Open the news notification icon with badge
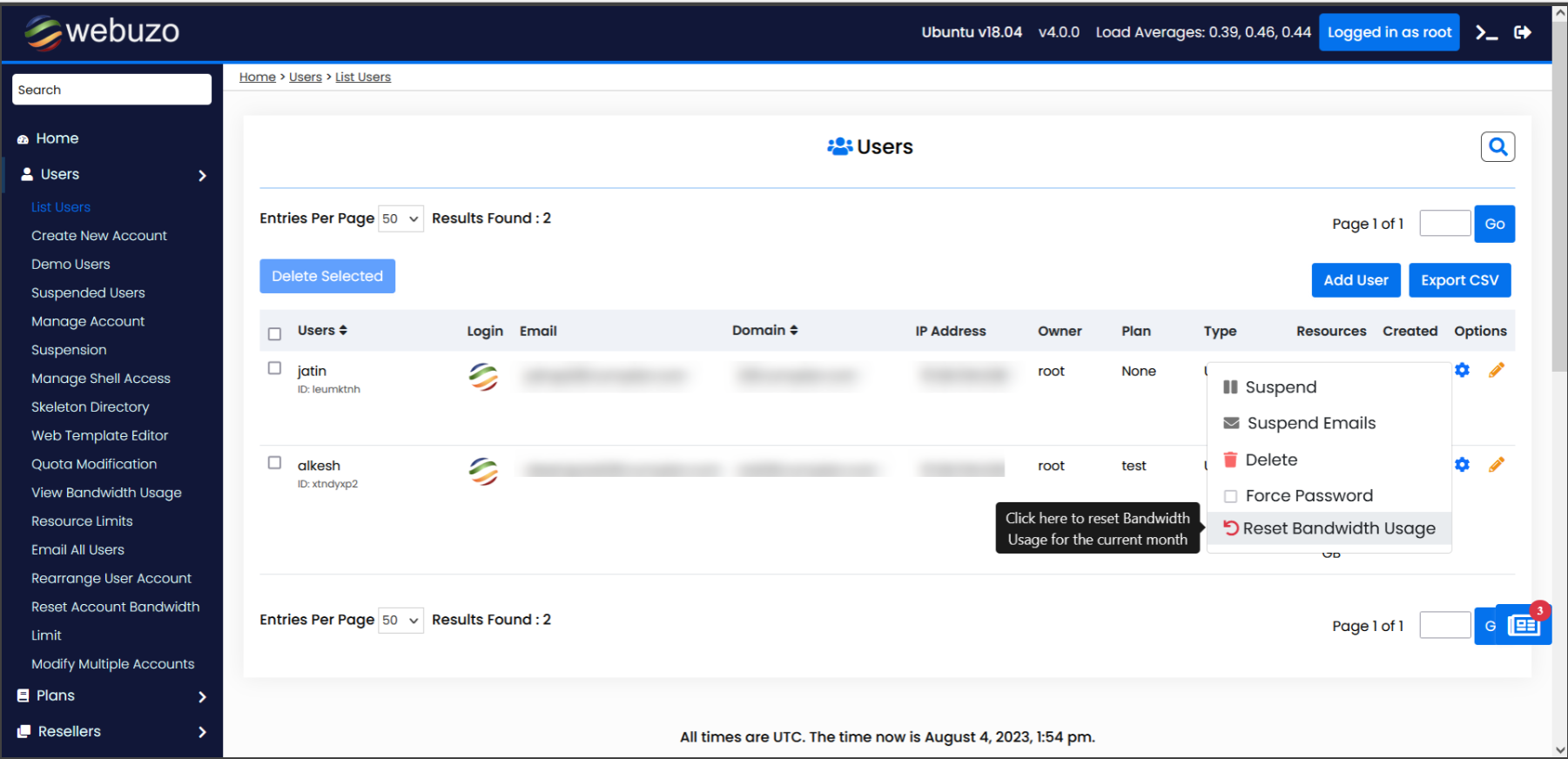The height and width of the screenshot is (759, 1568). click(1524, 625)
